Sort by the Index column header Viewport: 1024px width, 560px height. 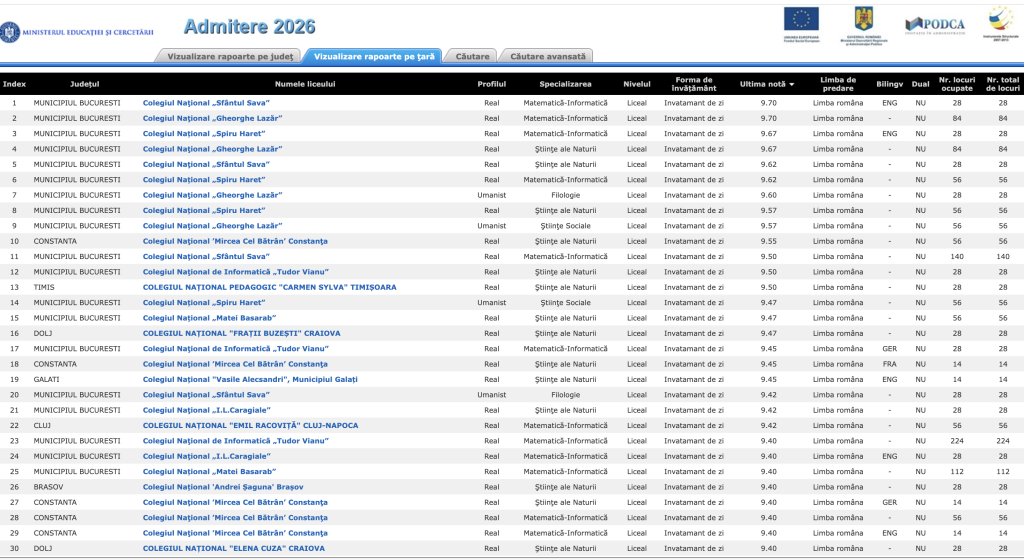[14, 84]
